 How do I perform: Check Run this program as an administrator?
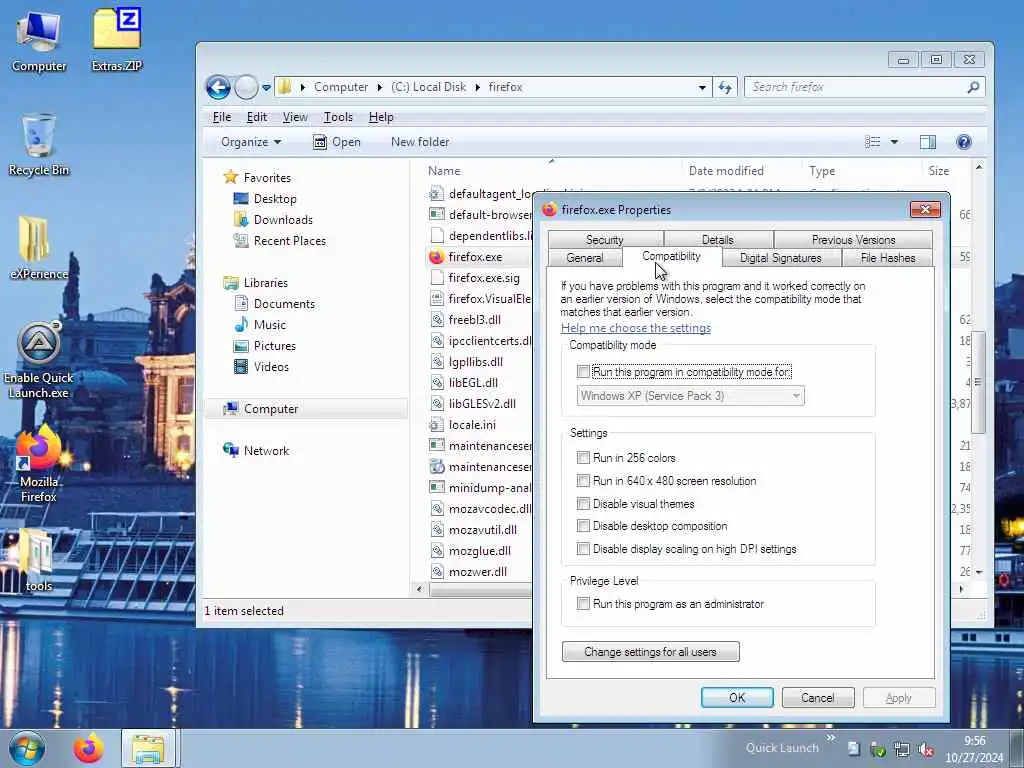583,603
